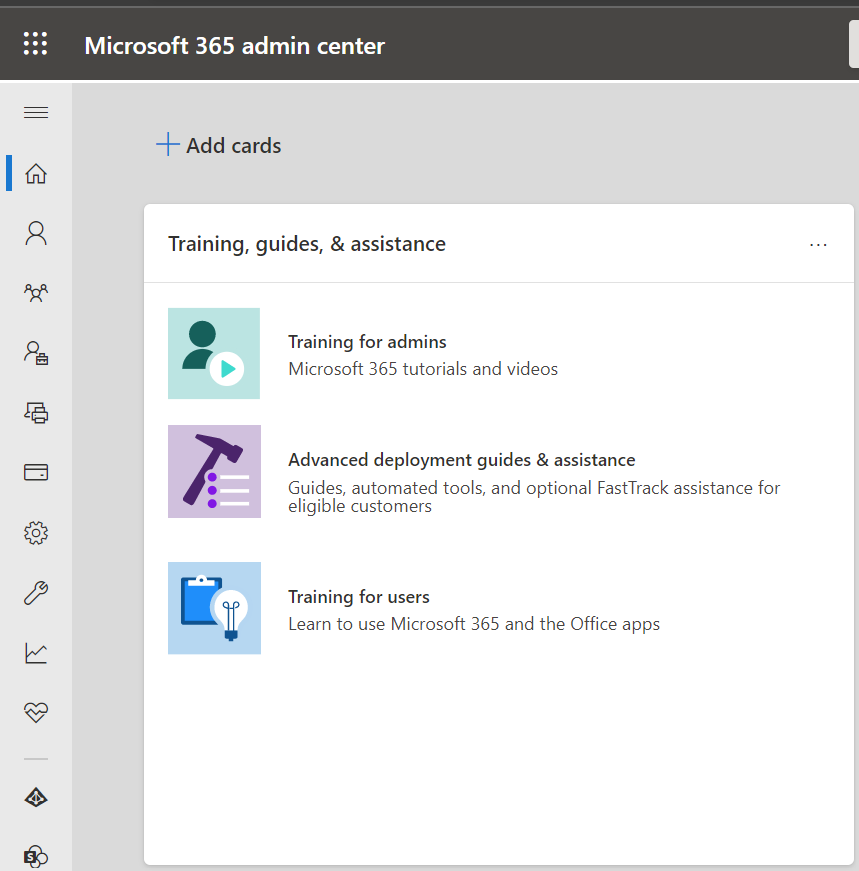Open Training for admins
859x871 pixels.
pos(367,341)
